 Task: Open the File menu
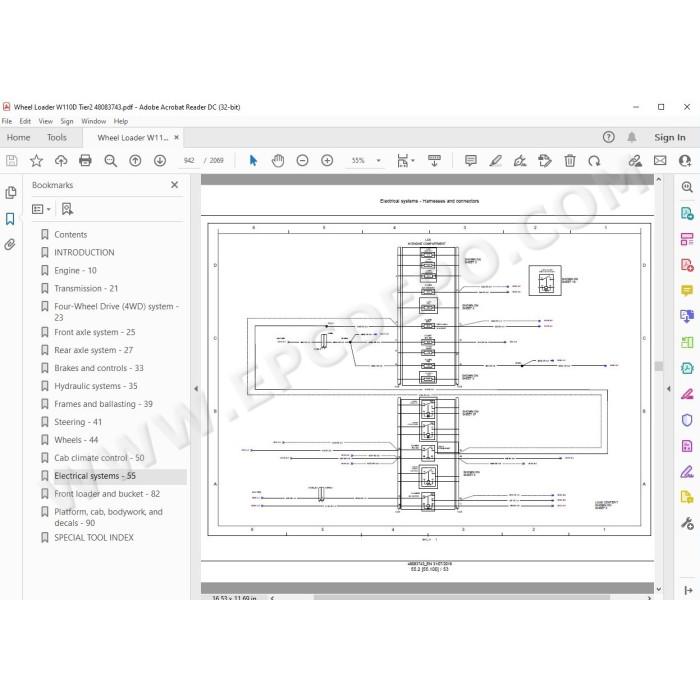pyautogui.click(x=7, y=121)
